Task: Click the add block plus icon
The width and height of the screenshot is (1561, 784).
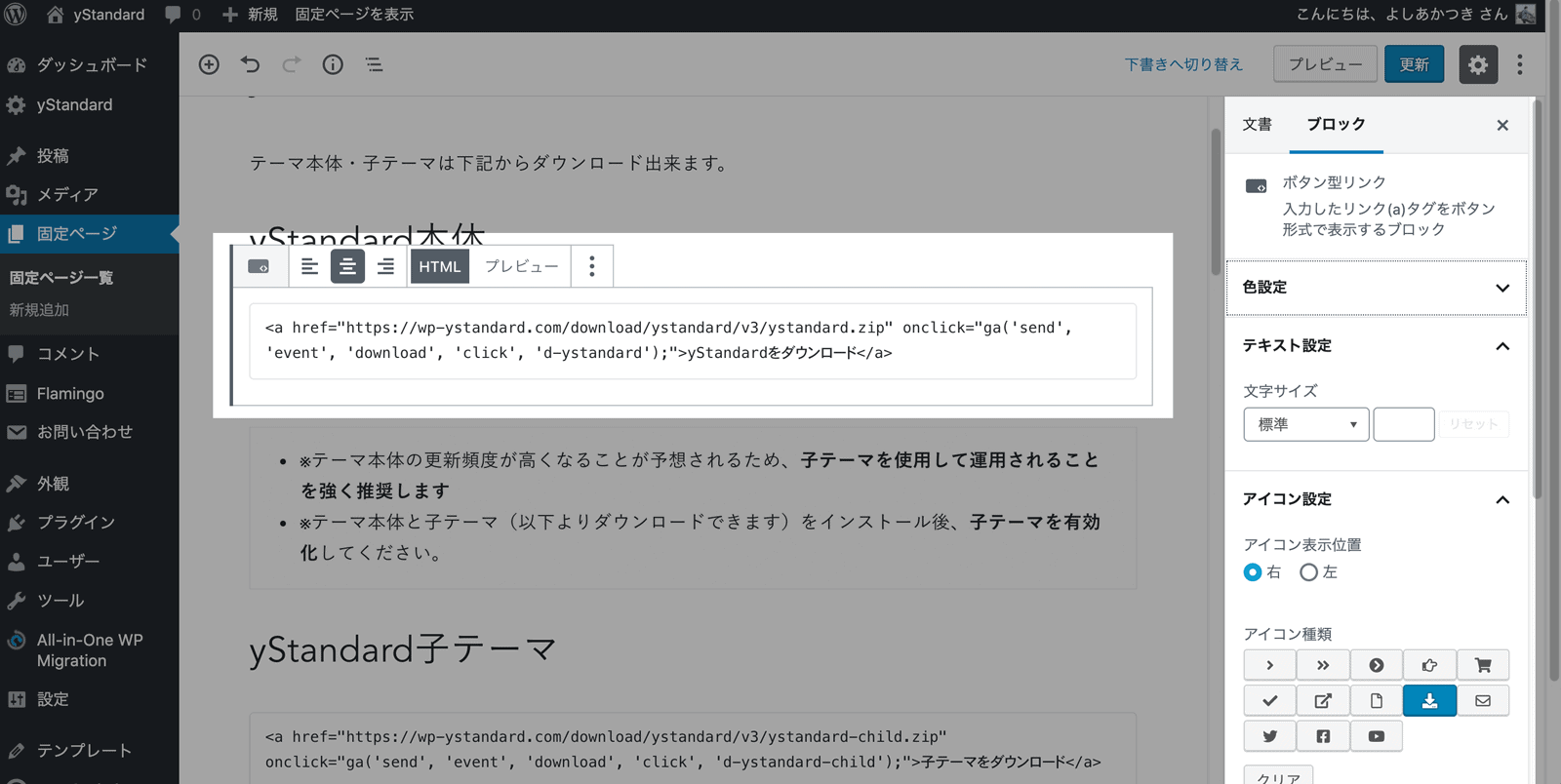Action: 209,64
